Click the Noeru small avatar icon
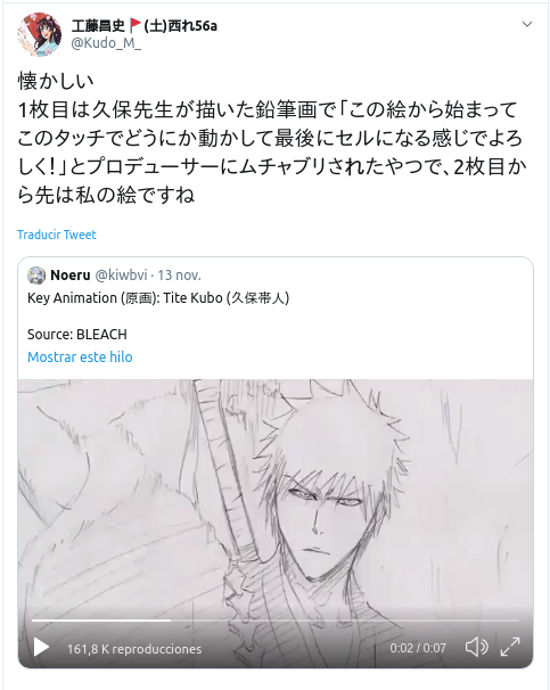This screenshot has width=550, height=690. (x=36, y=275)
